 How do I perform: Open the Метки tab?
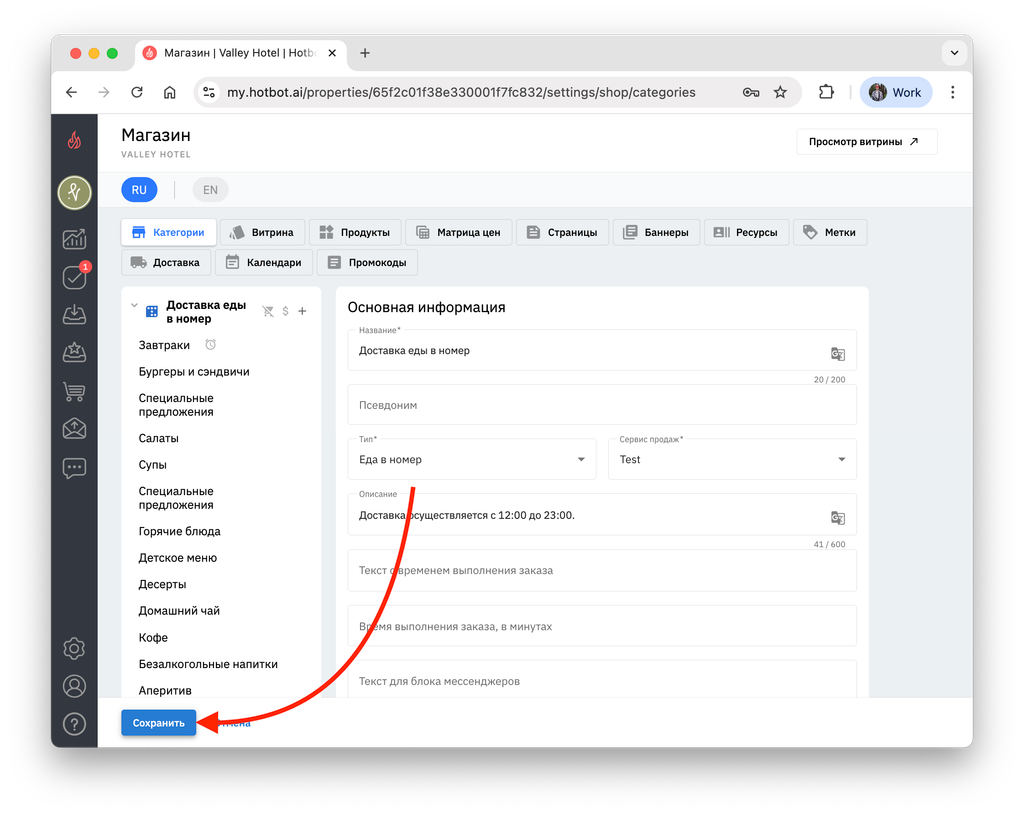(x=830, y=232)
